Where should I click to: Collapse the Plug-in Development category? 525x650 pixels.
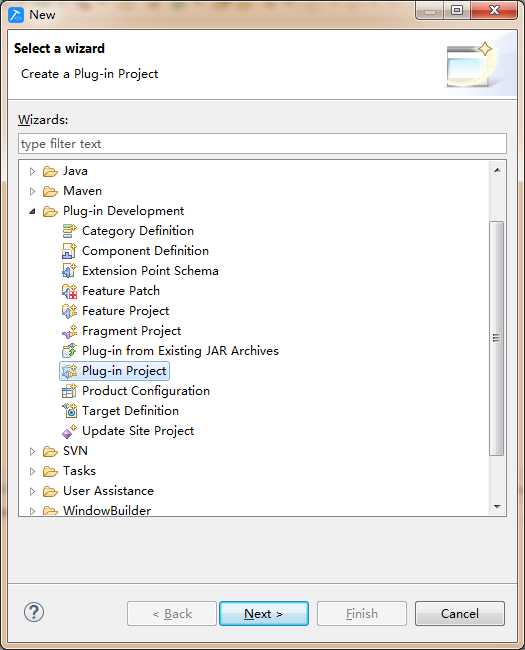[x=32, y=211]
